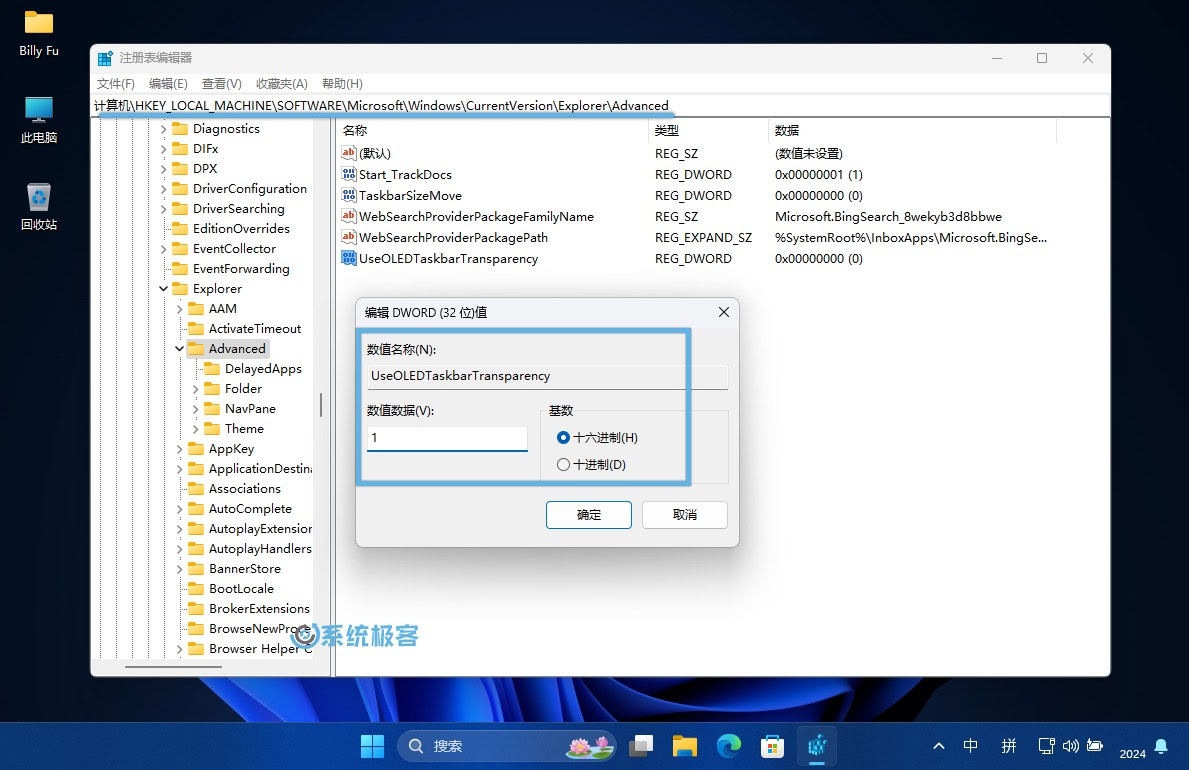Open Task View in the taskbar
Screen dimensions: 1189x770
[641, 746]
